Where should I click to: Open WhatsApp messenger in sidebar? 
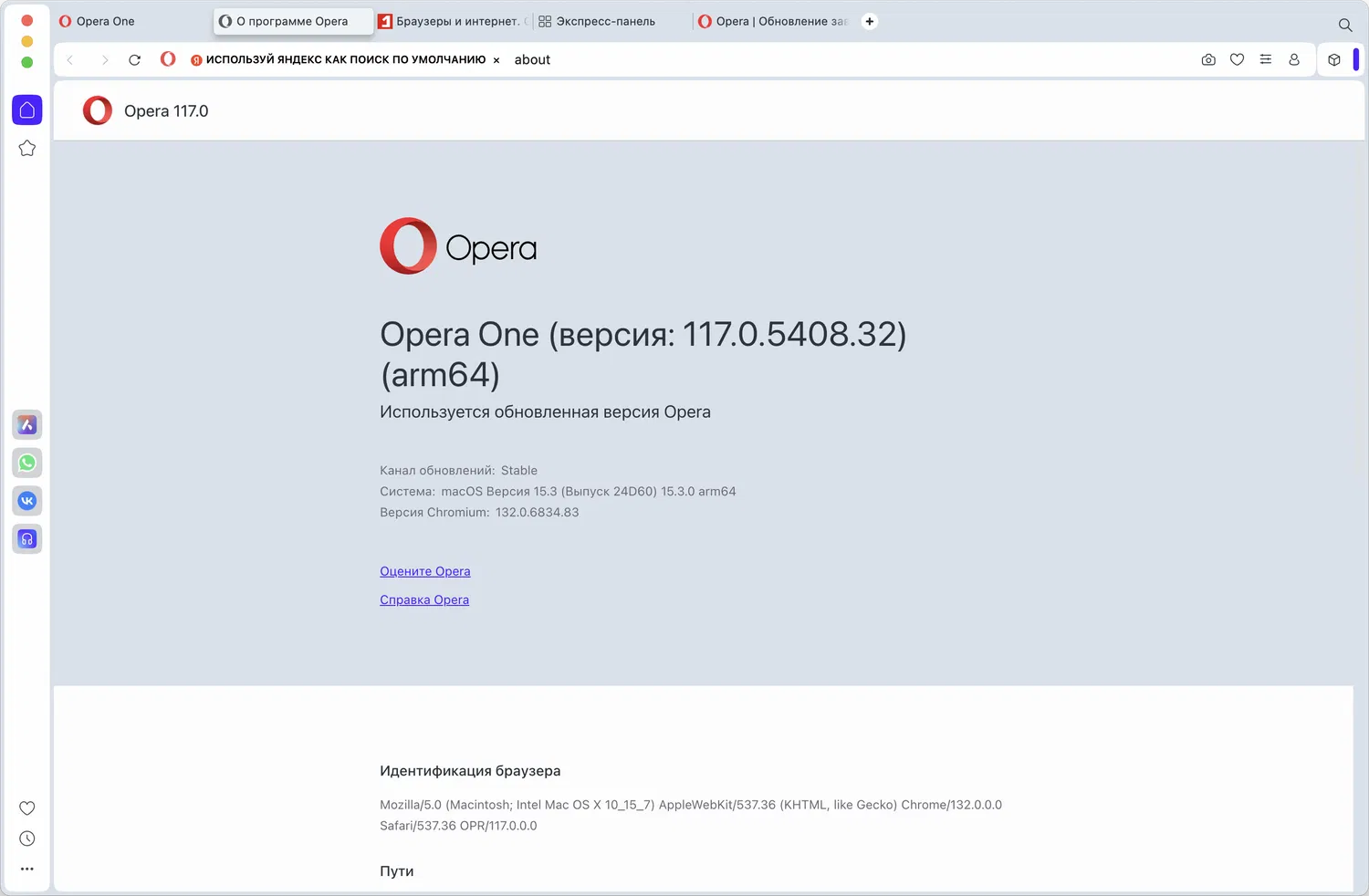pos(27,463)
